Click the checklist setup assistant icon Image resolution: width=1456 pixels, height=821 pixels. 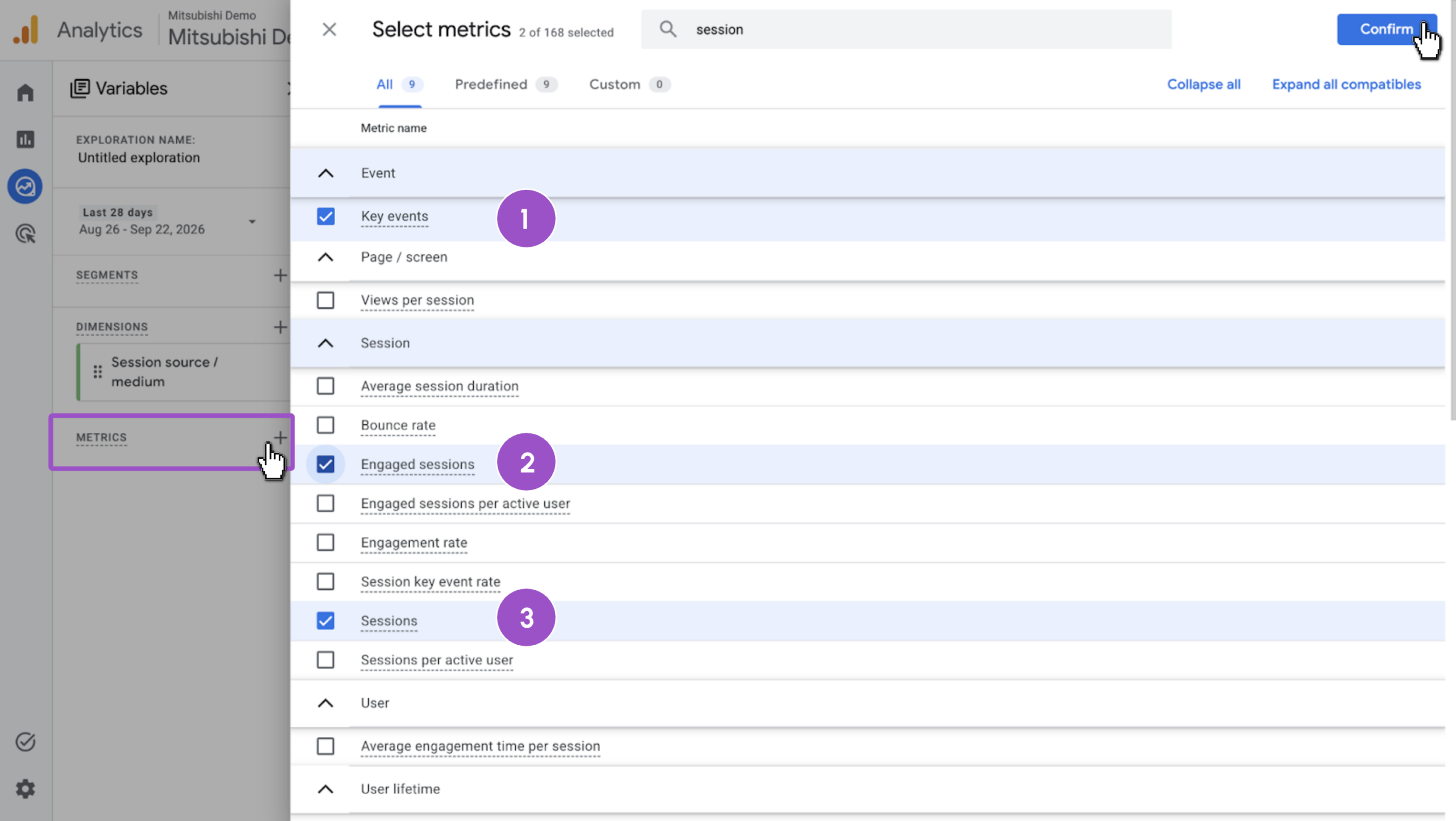(25, 741)
